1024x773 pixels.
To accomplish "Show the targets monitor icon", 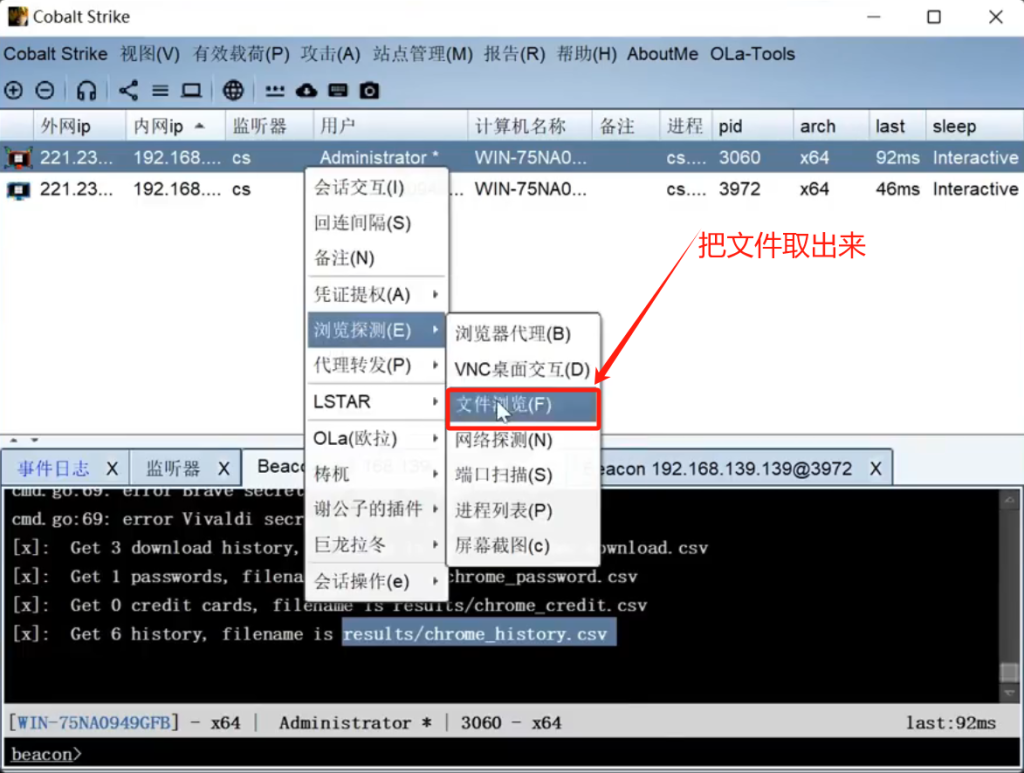I will [x=191, y=90].
